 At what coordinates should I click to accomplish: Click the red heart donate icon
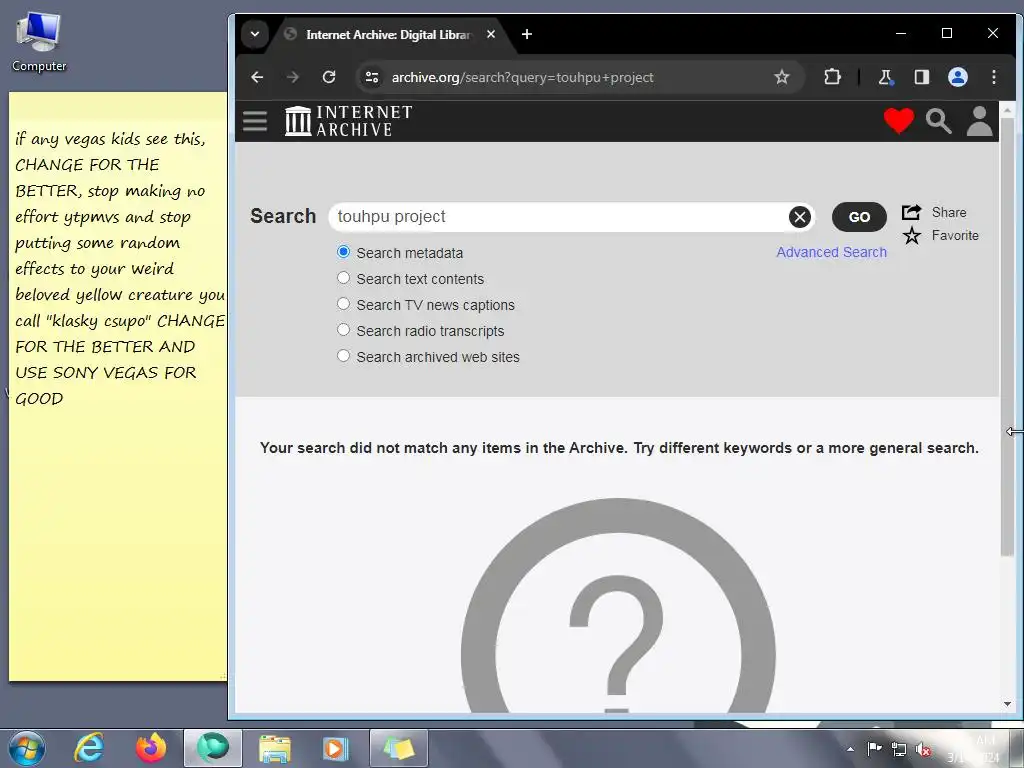[x=899, y=121]
